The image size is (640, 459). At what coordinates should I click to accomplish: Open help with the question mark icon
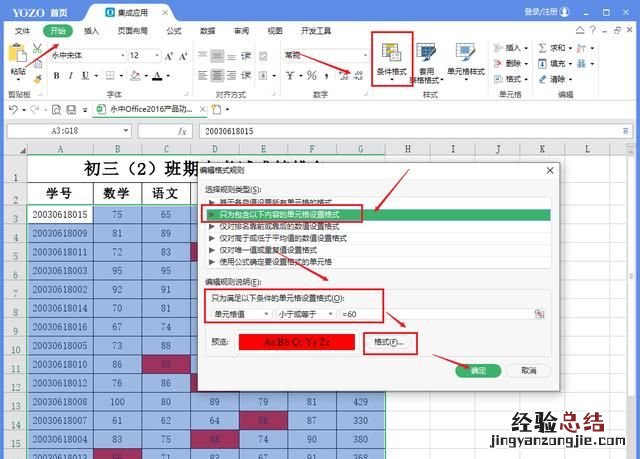(x=593, y=30)
